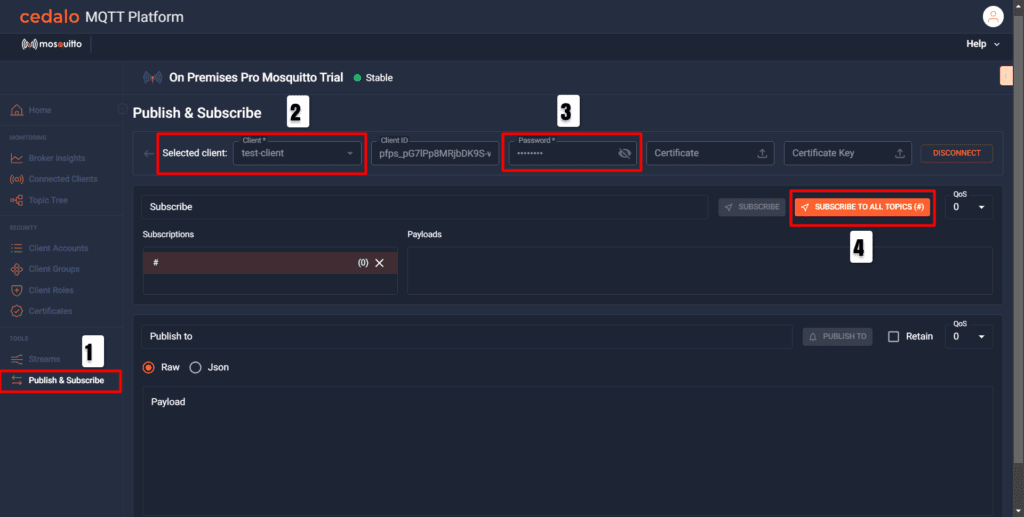Remove the # subscription with X icon
Viewport: 1024px width, 517px height.
tap(379, 262)
